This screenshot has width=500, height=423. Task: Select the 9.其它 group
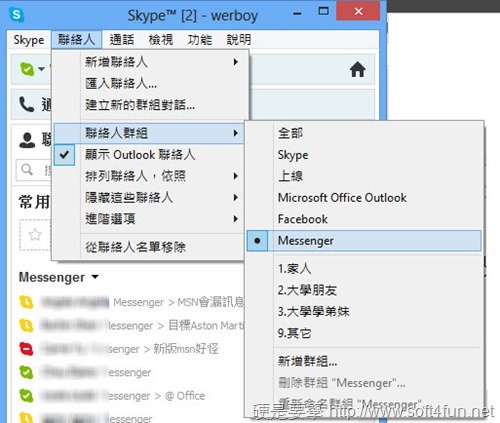pyautogui.click(x=364, y=333)
